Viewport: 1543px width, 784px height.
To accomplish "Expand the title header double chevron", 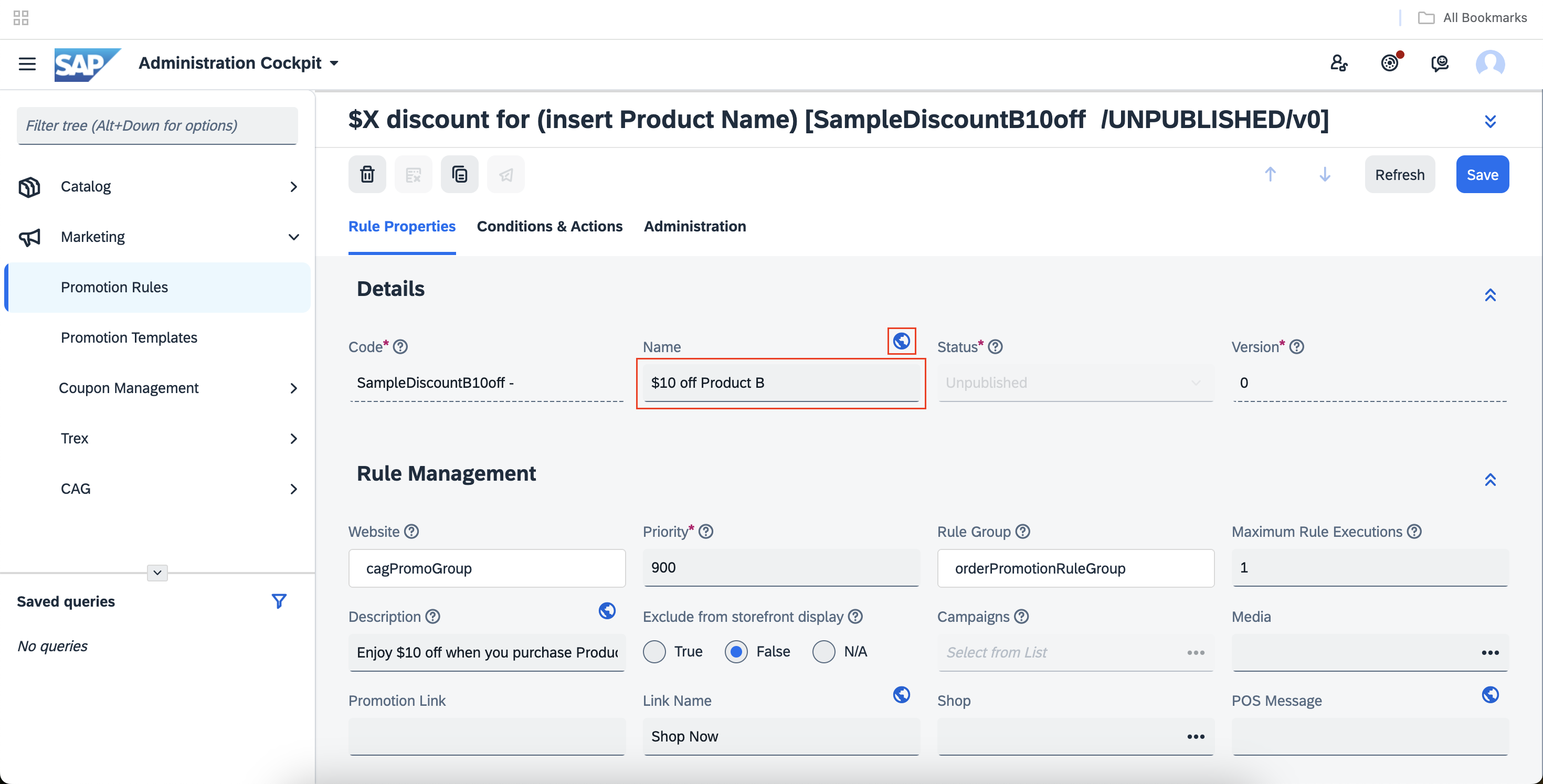I will click(x=1489, y=121).
